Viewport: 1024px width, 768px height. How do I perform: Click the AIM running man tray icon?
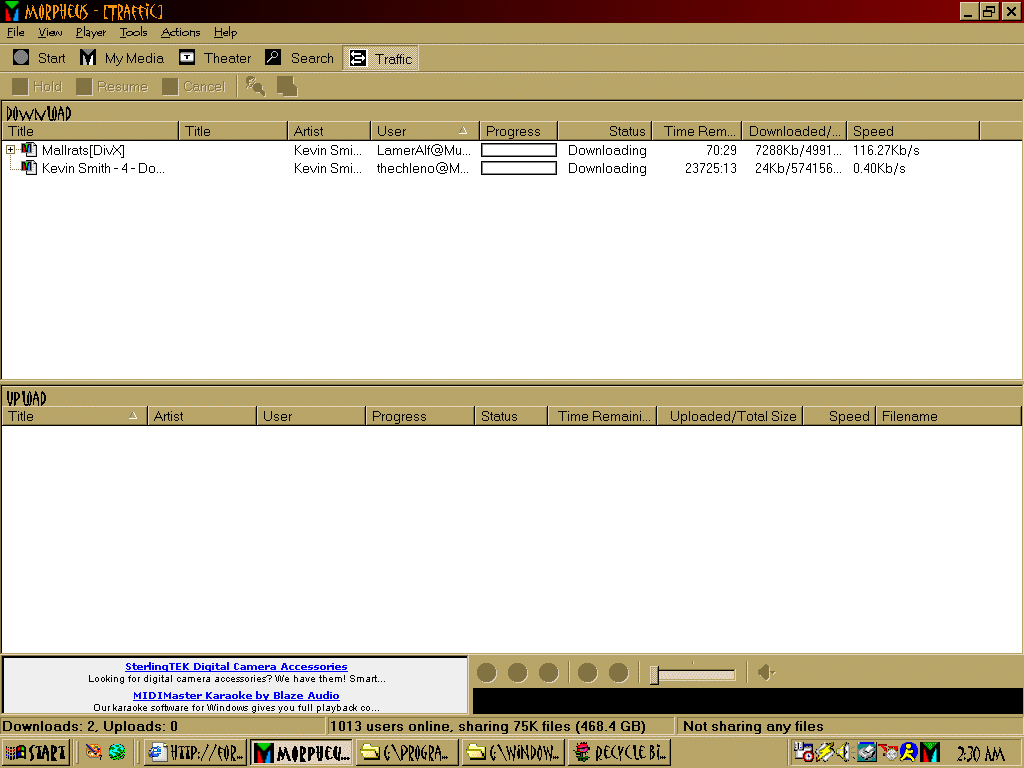(908, 752)
